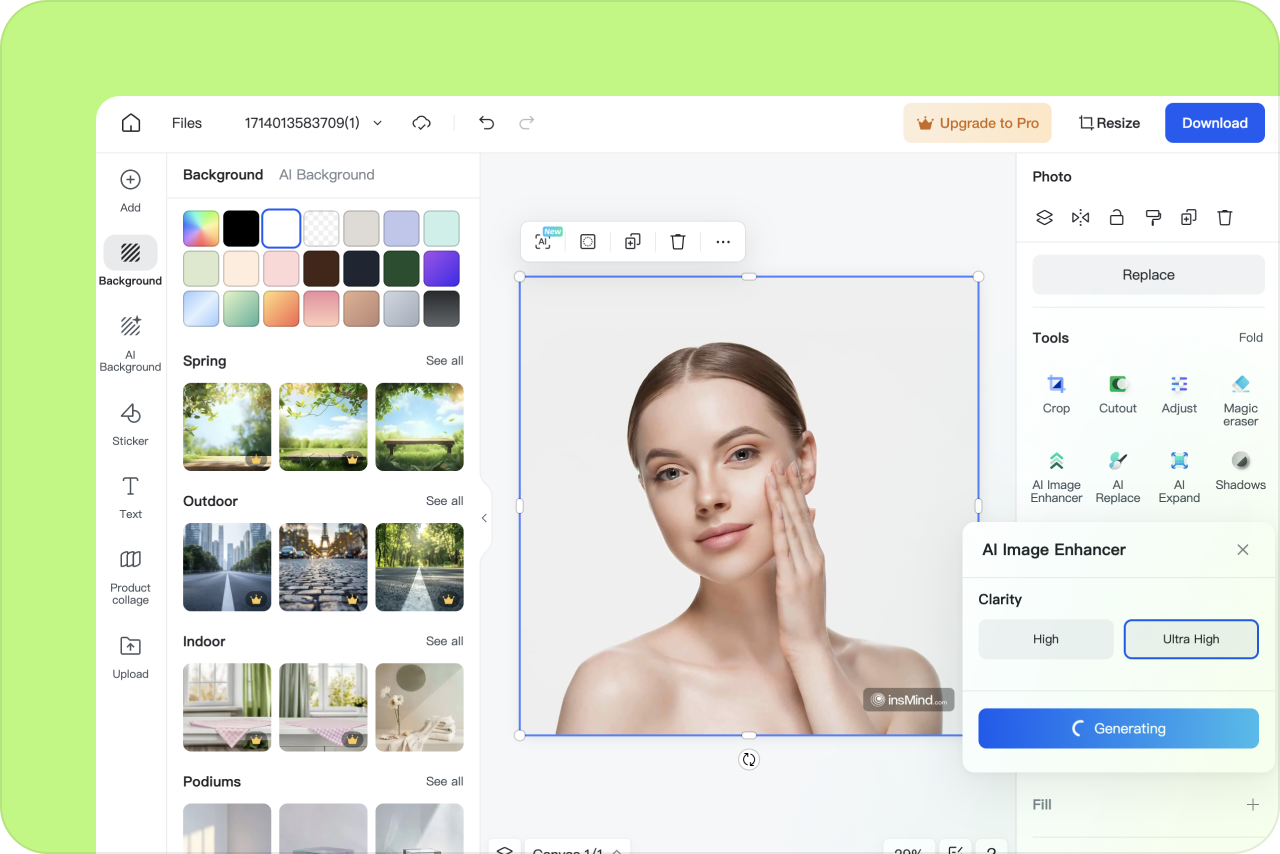The height and width of the screenshot is (854, 1280).
Task: Delete the photo from Photo panel
Action: [x=1225, y=217]
